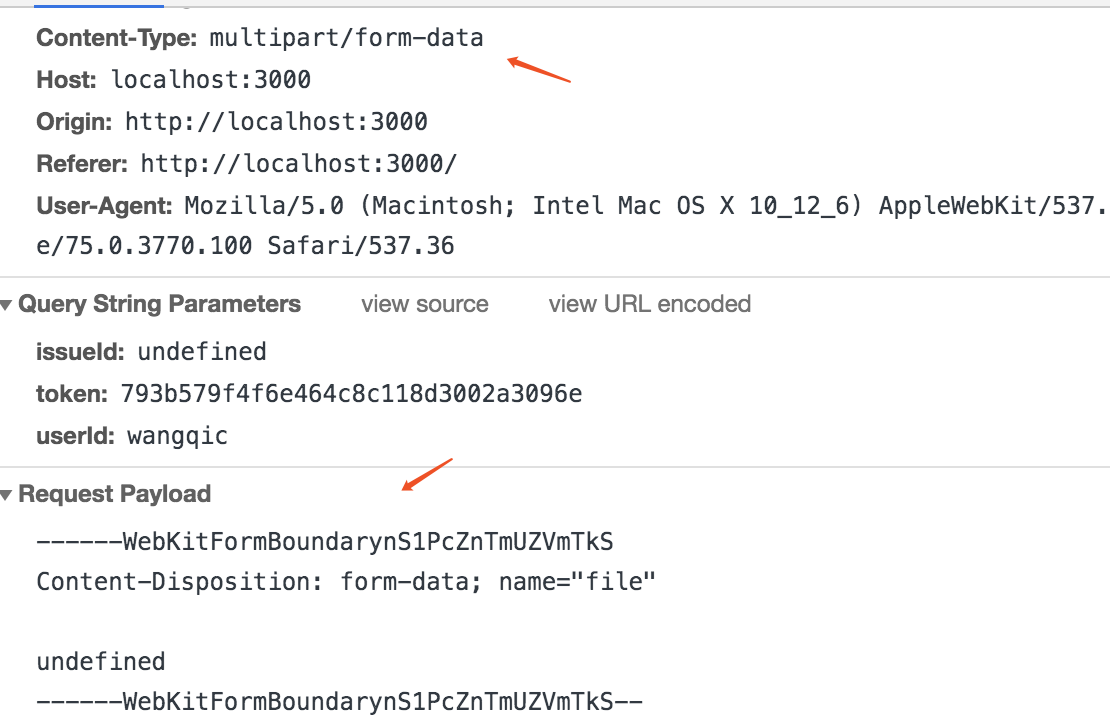Click the Content-Type header name
The height and width of the screenshot is (718, 1110).
coord(117,38)
